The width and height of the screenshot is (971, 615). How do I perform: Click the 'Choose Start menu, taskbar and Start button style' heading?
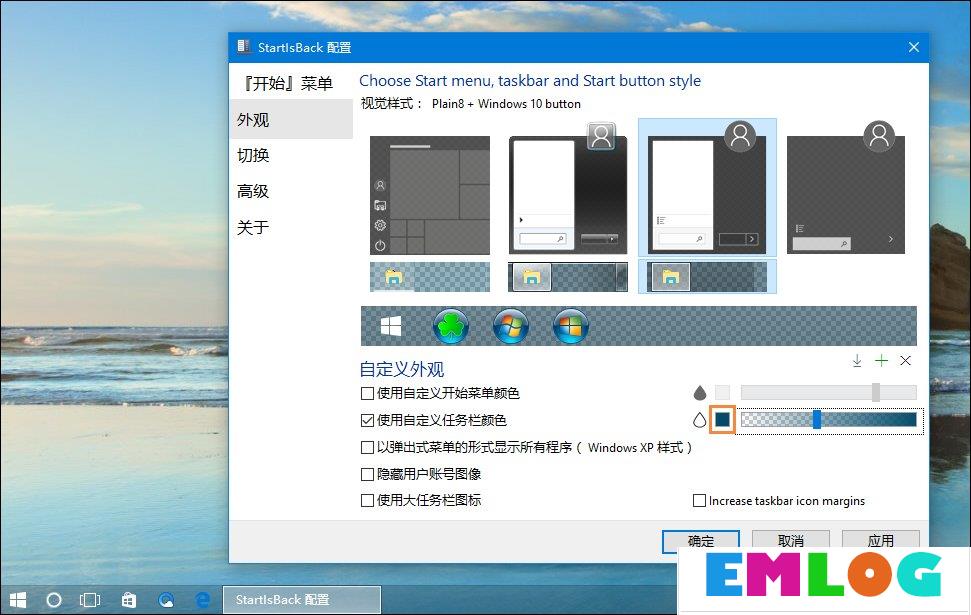(x=530, y=81)
